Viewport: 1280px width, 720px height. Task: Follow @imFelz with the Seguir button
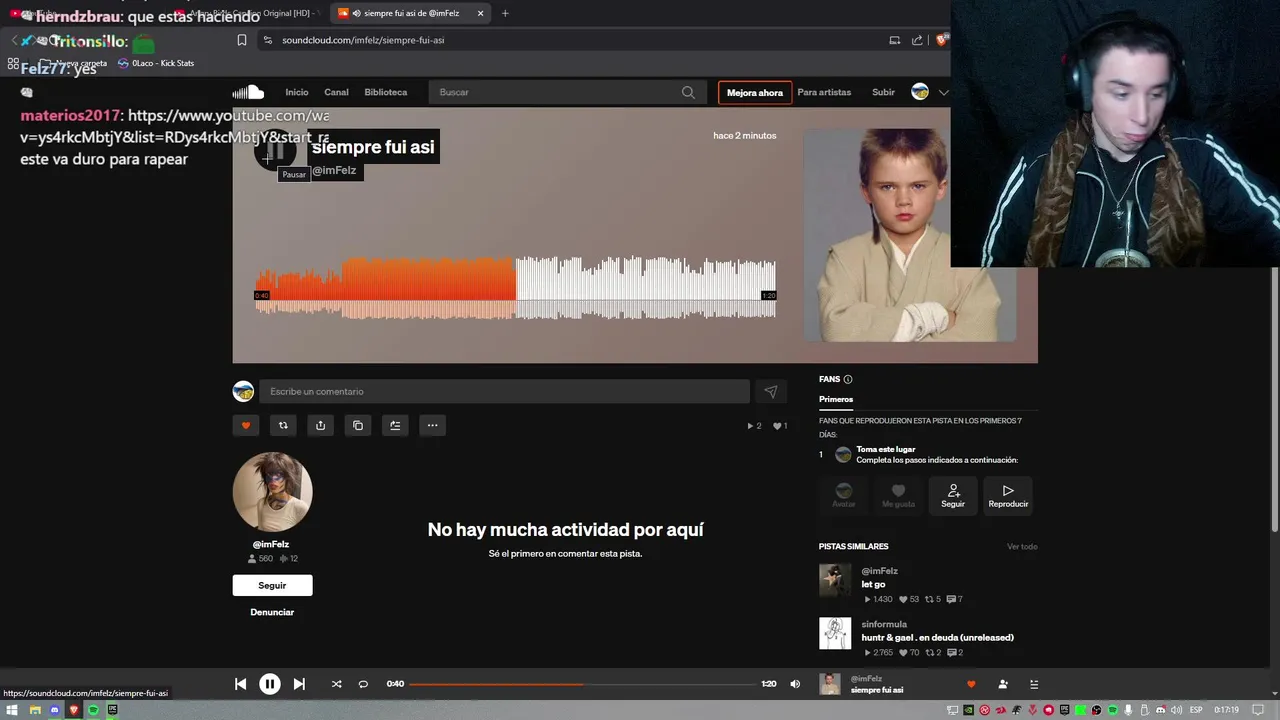tap(272, 585)
